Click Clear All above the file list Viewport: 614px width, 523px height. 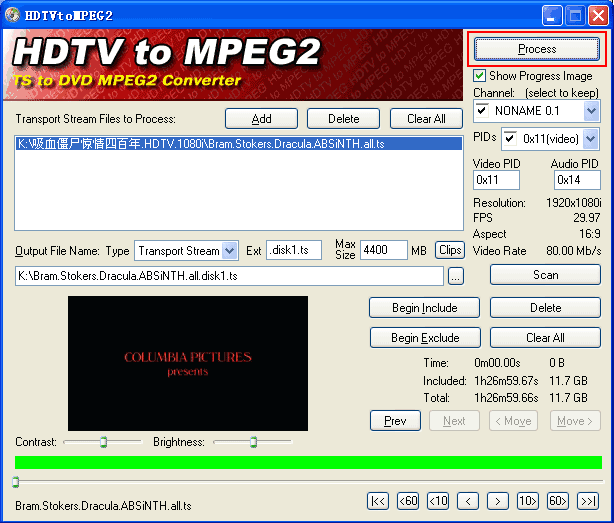(x=426, y=119)
